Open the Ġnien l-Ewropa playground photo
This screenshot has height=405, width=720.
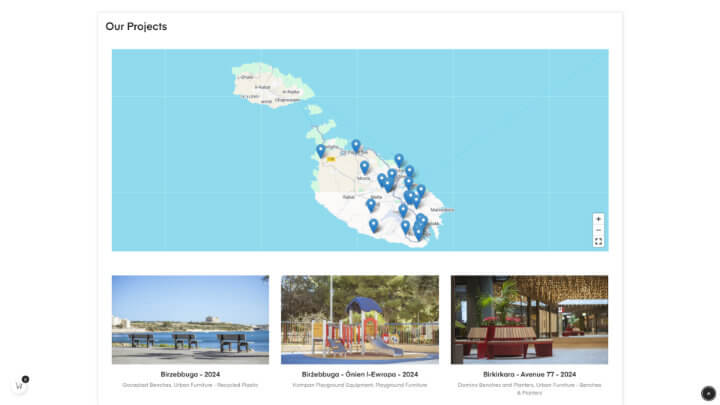[x=359, y=319]
